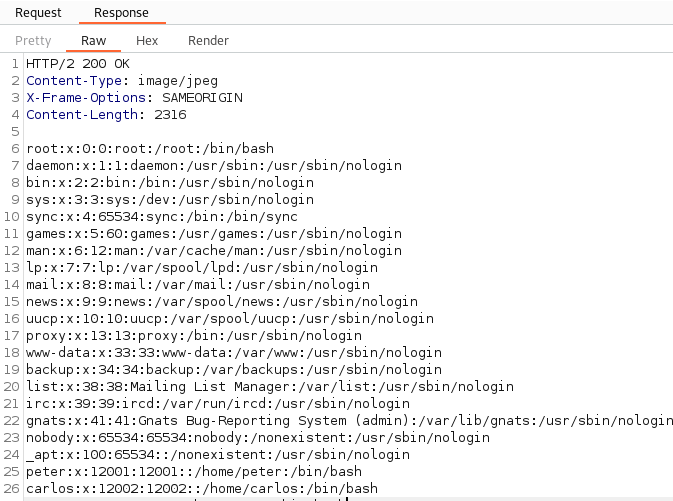
Task: Click the Content-Type header name
Action: [x=74, y=81]
